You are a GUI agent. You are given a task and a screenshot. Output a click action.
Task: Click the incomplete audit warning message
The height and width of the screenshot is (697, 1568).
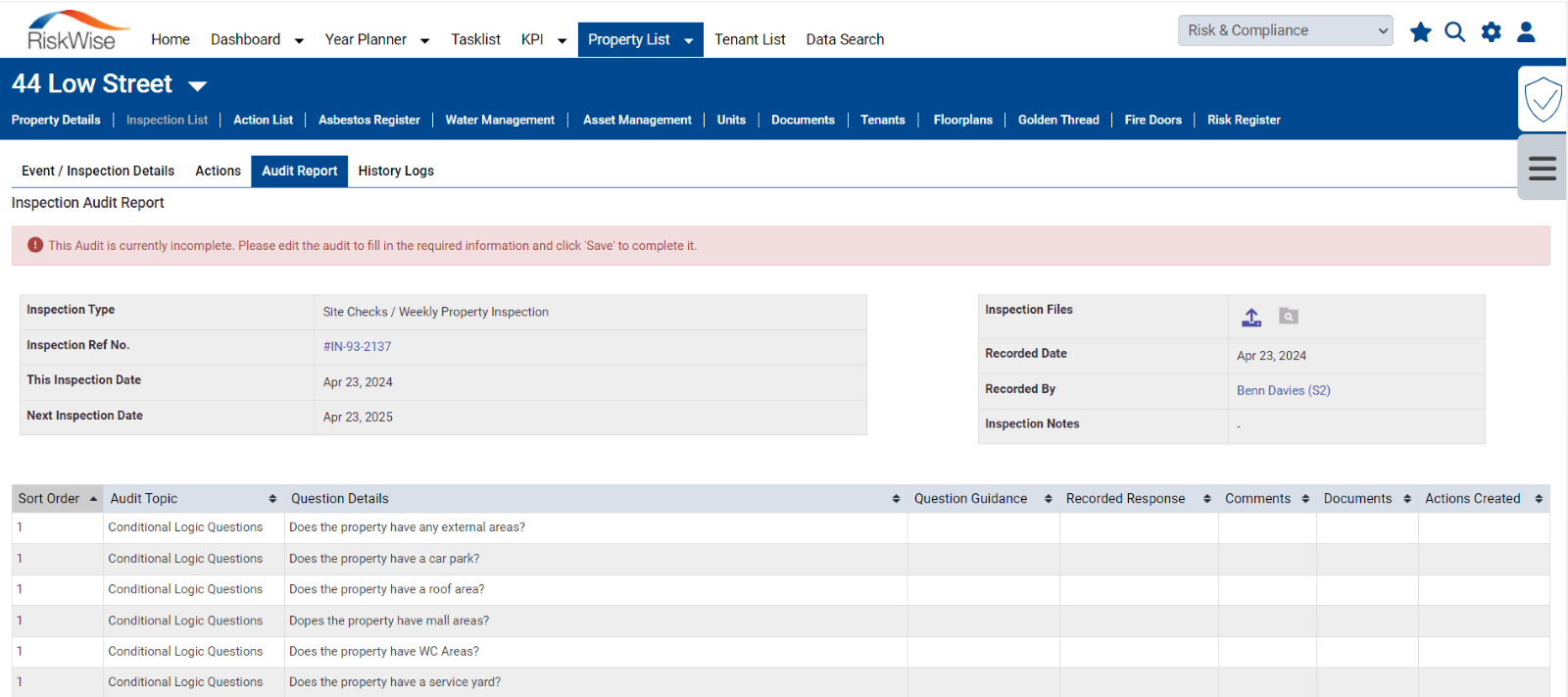point(372,246)
